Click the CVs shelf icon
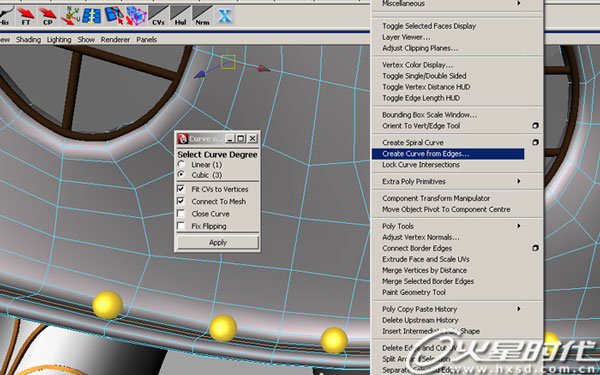 158,16
